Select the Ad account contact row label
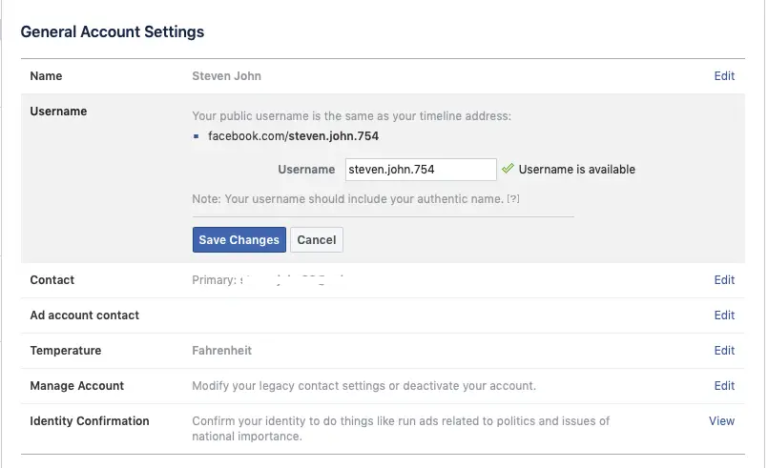This screenshot has height=468, width=768. [84, 315]
